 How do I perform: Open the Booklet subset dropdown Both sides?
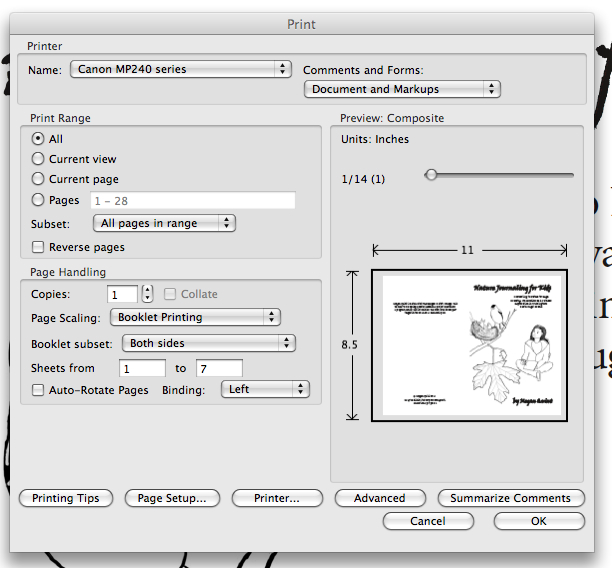[209, 343]
